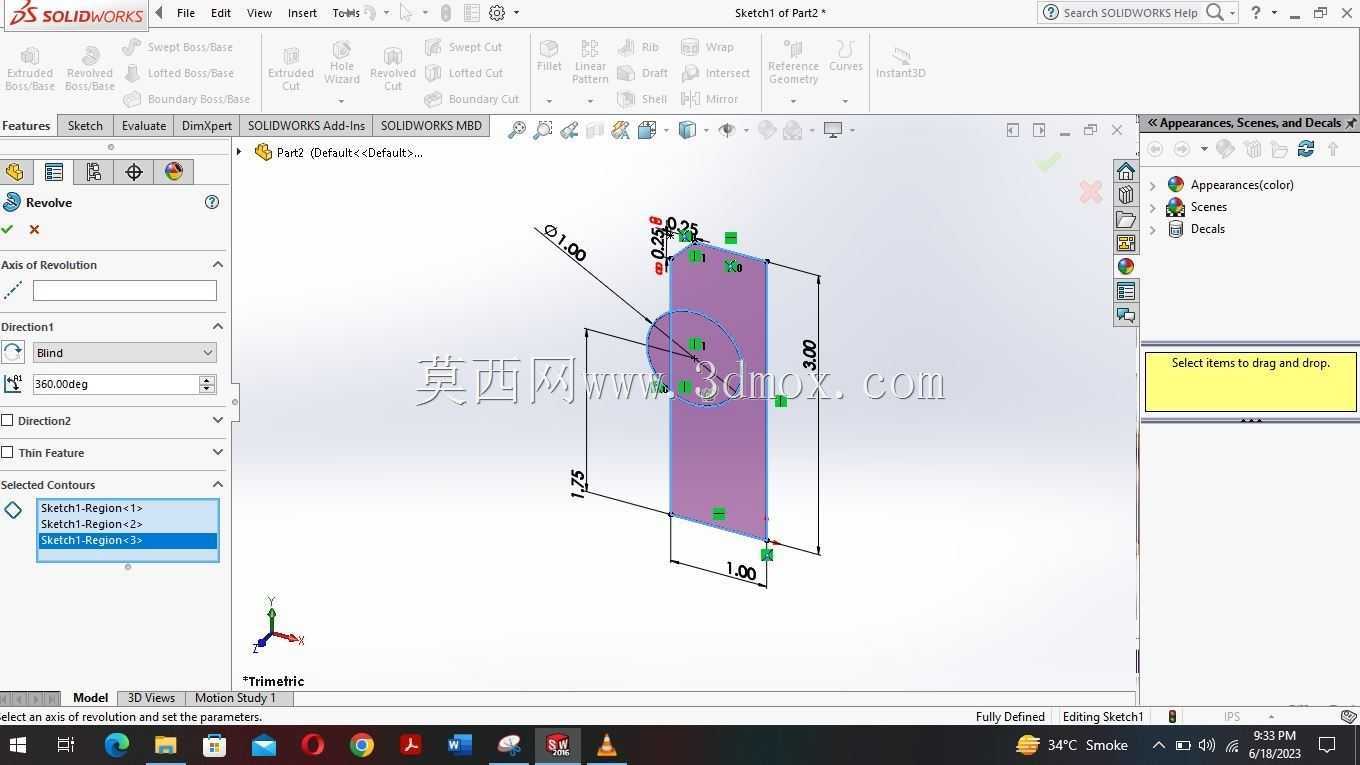Image resolution: width=1360 pixels, height=765 pixels.
Task: Expand the Part2 flyout tree arrow
Action: 239,152
